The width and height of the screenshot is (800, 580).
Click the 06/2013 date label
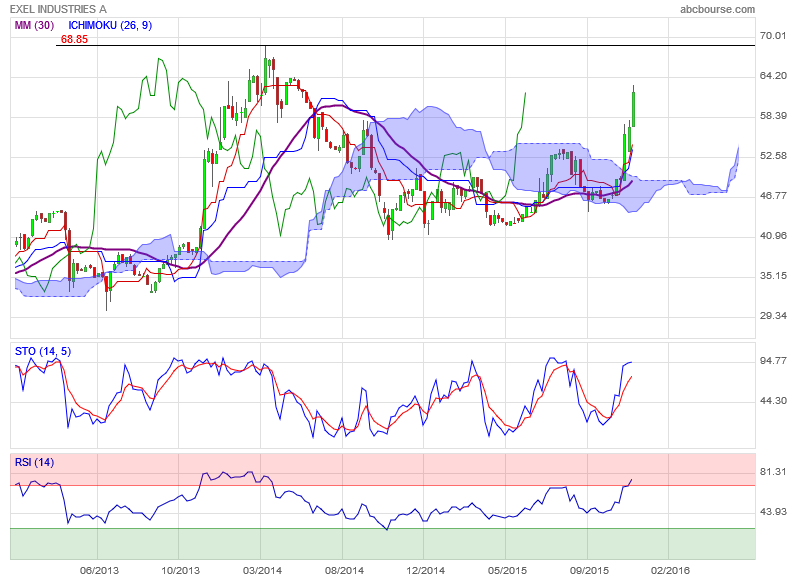point(99,570)
